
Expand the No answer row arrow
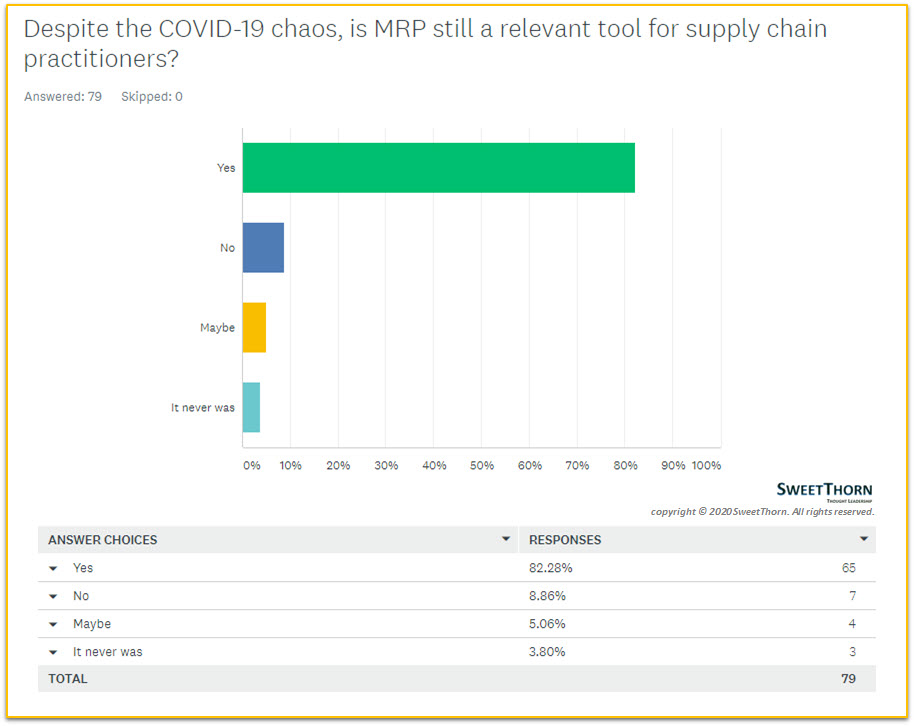tap(53, 596)
